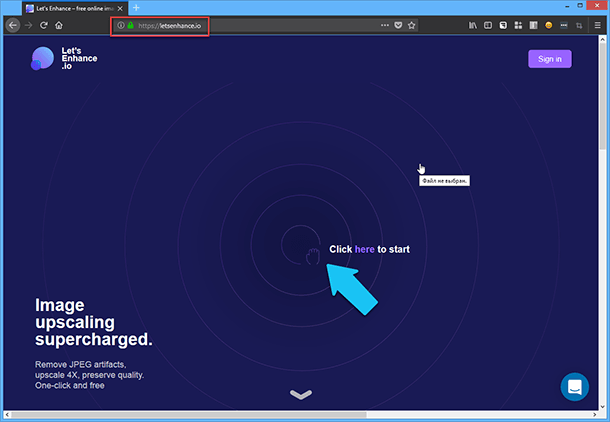
Task: Click the reader columns extension icon
Action: pos(533,25)
